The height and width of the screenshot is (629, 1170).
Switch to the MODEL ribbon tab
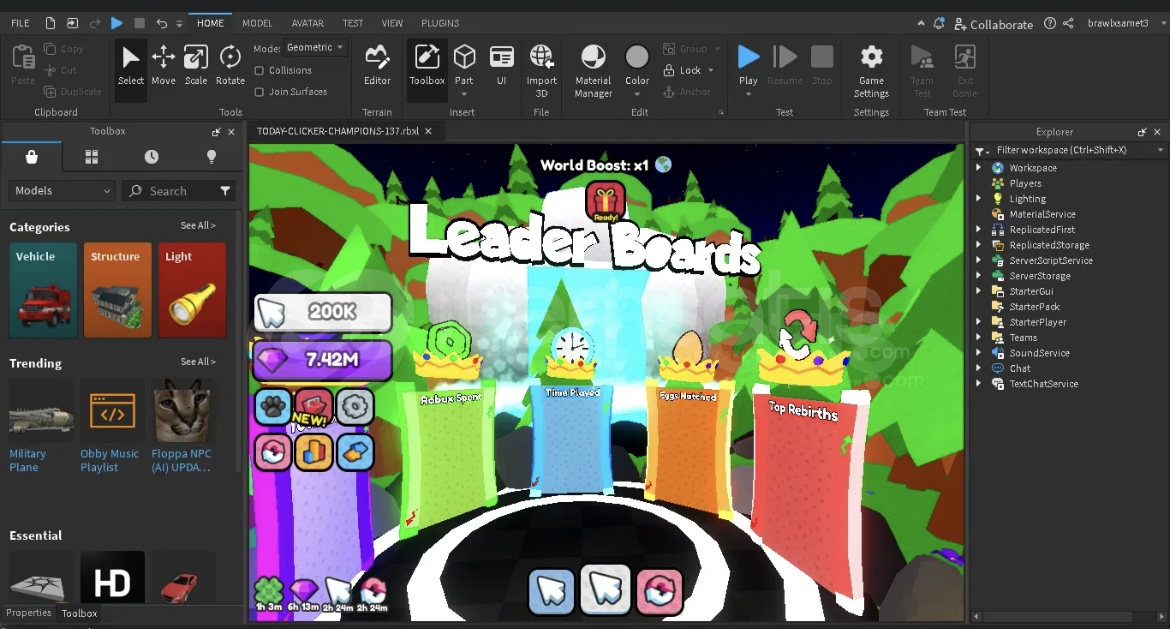[257, 23]
